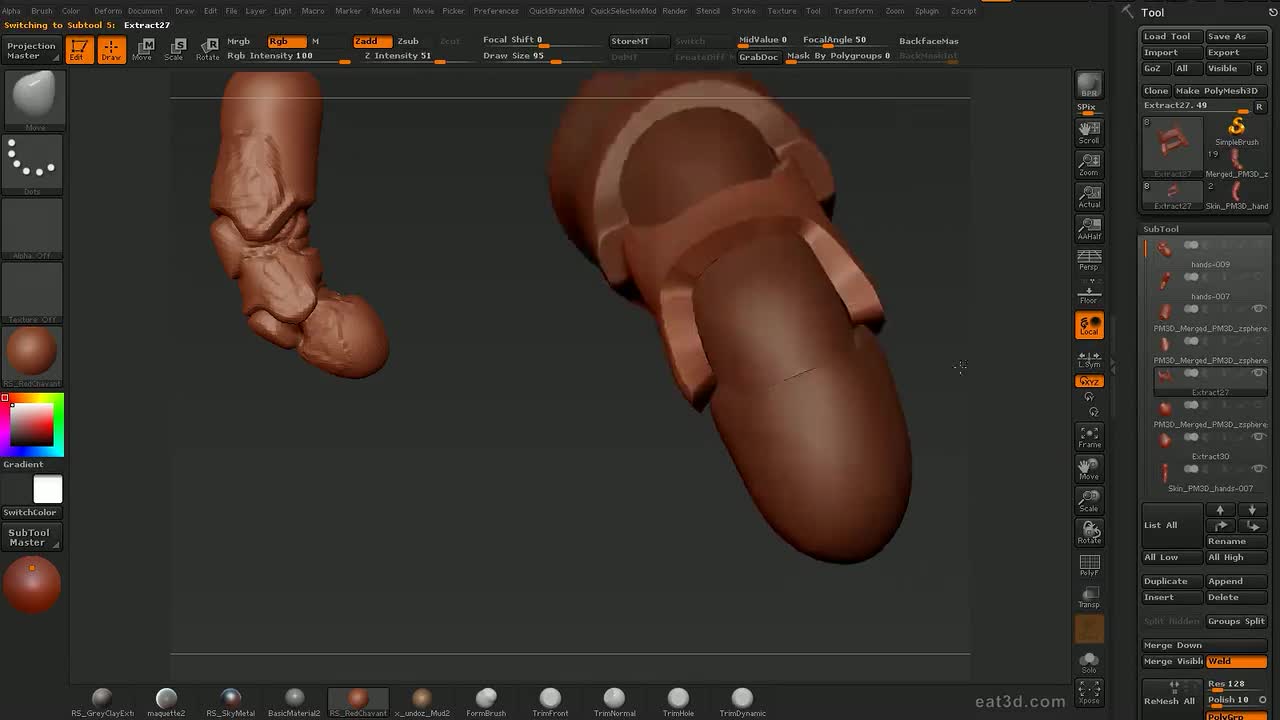
Task: Open the current brush thumbnail picker
Action: click(x=33, y=100)
